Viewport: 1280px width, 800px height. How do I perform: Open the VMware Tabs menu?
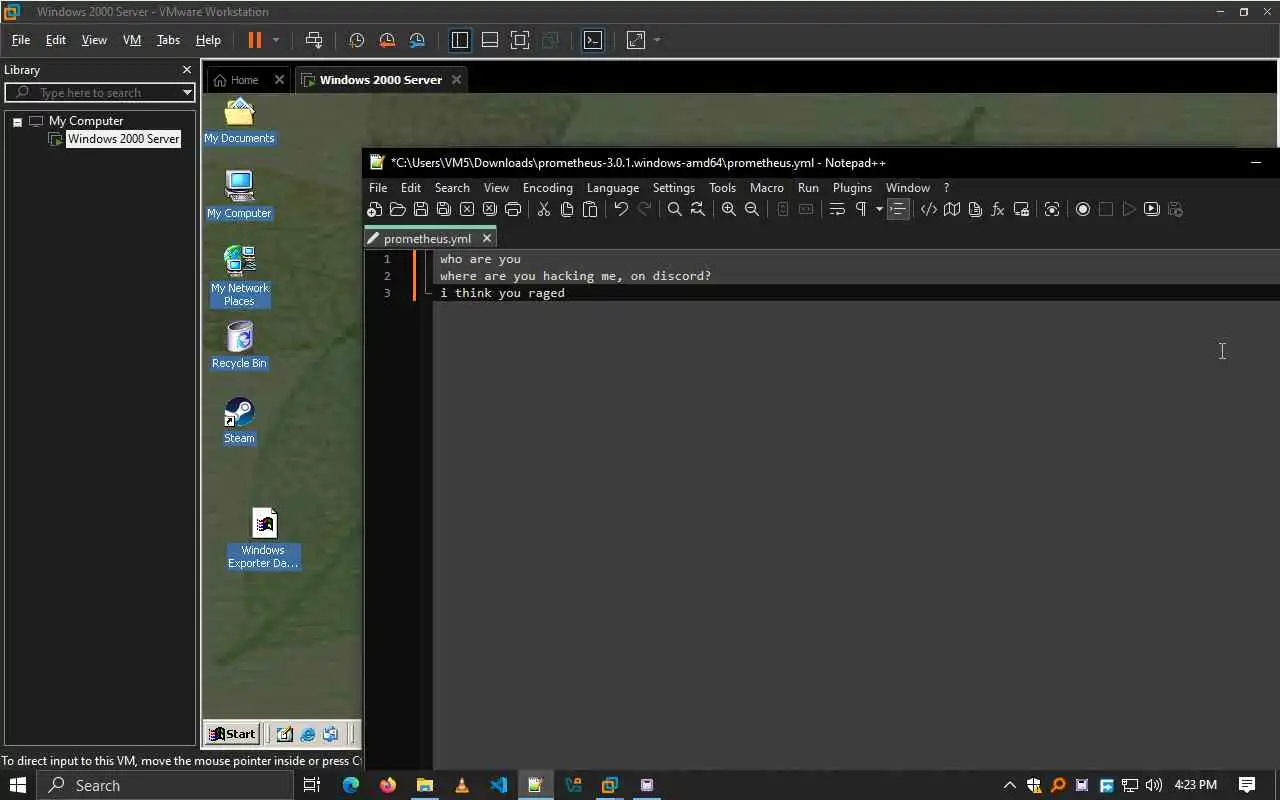[168, 40]
